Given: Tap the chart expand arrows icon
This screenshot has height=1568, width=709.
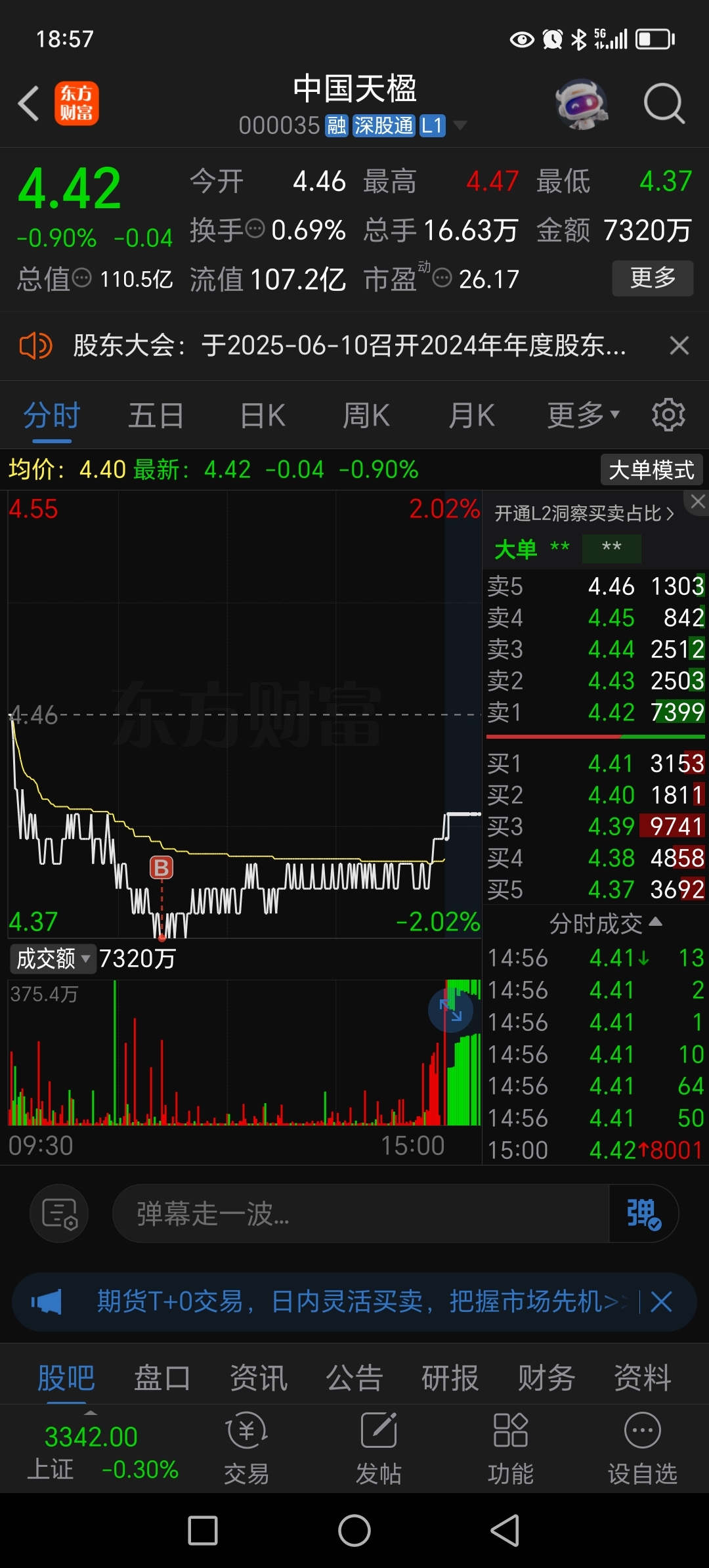Looking at the screenshot, I should [450, 1011].
